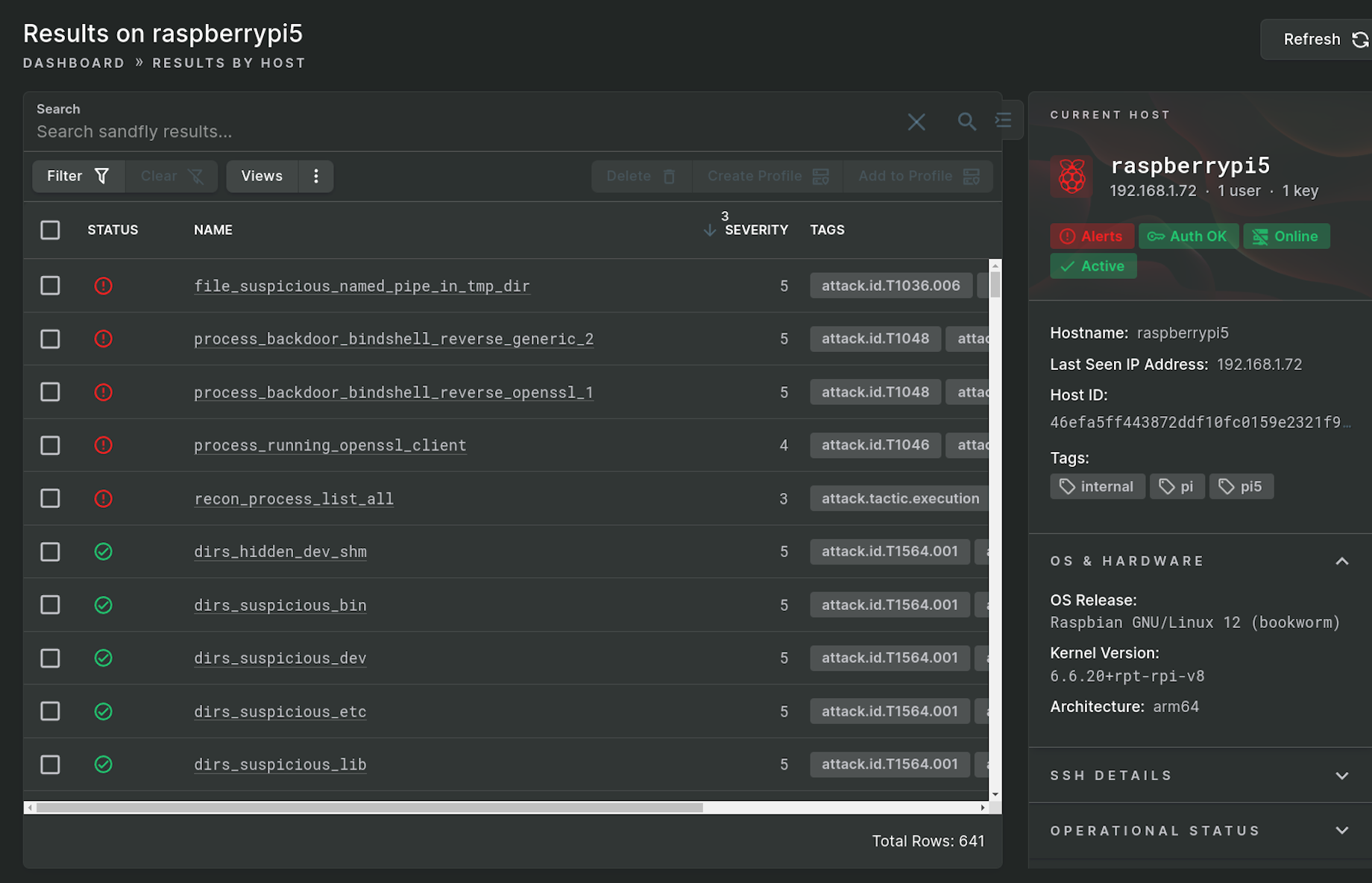The image size is (1372, 883).
Task: Click the horizontal scrollbar of the results table
Action: tap(370, 808)
